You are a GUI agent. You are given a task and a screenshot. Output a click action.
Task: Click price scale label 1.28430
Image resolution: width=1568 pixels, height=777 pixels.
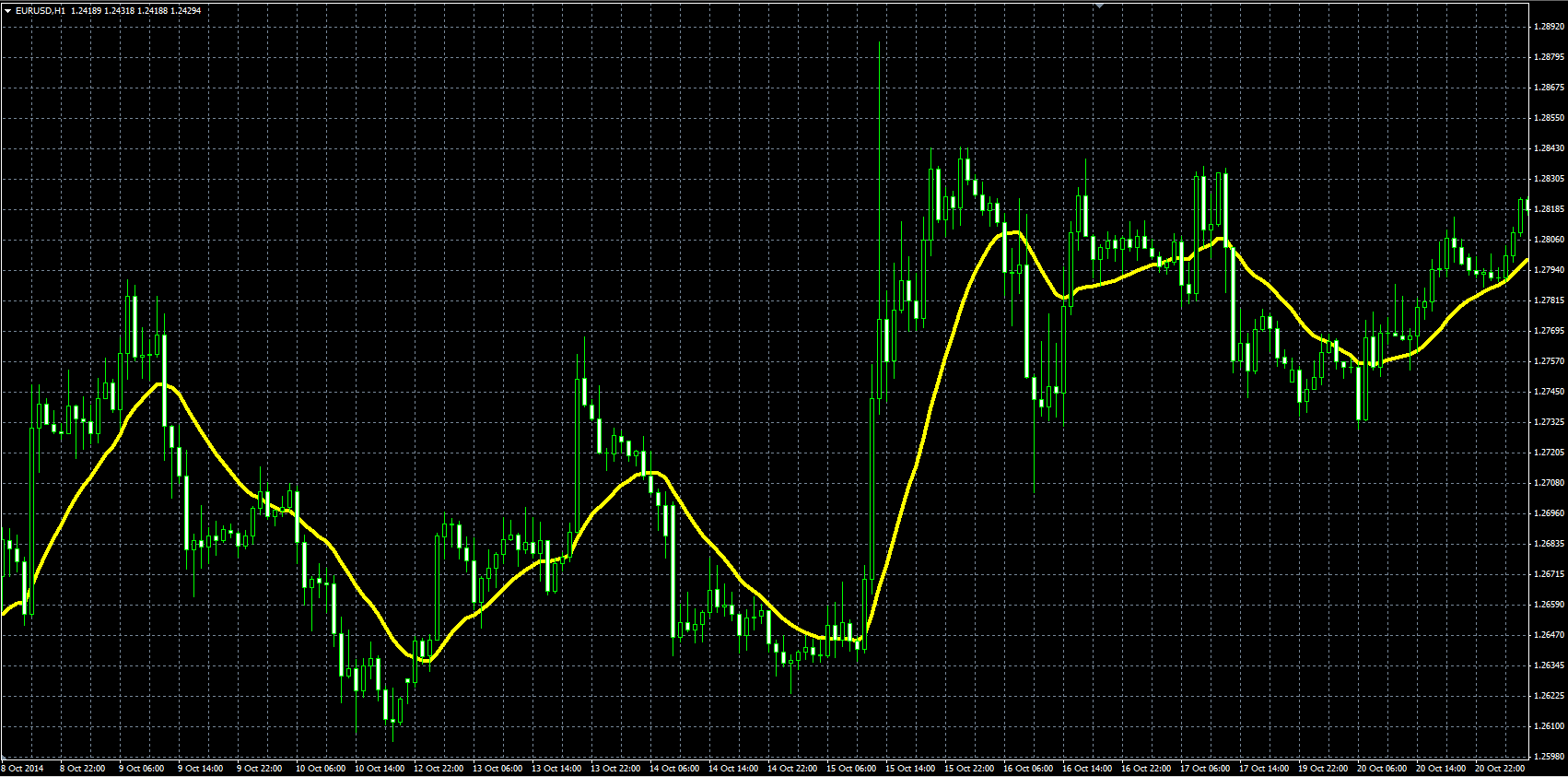[x=1550, y=148]
